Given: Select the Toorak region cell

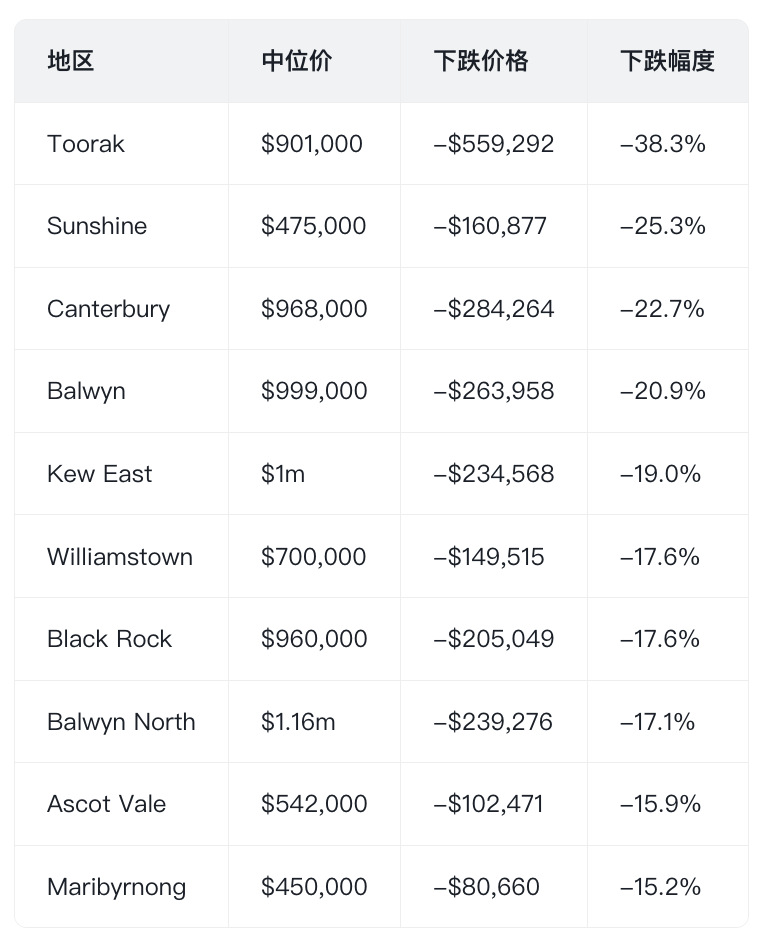Looking at the screenshot, I should pyautogui.click(x=86, y=144).
